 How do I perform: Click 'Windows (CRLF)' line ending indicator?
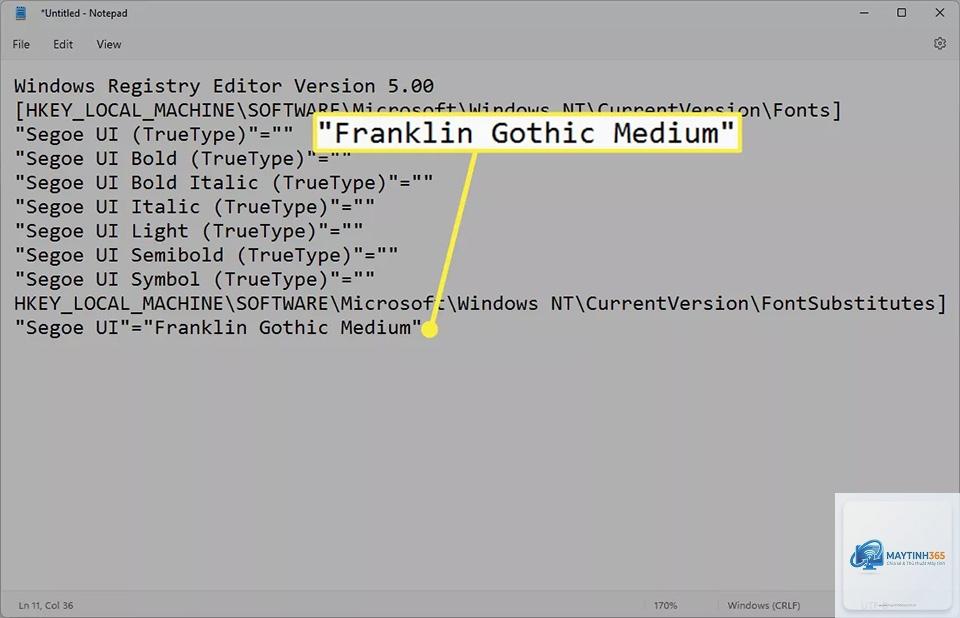click(x=763, y=605)
